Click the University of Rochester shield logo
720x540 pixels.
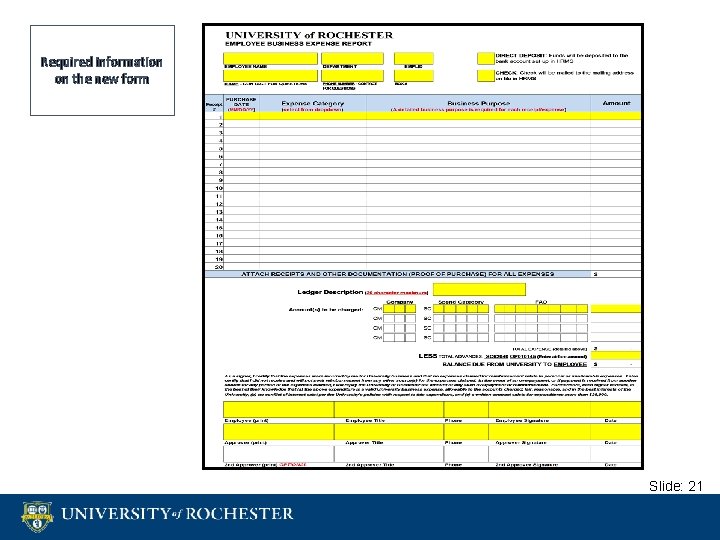(x=37, y=516)
